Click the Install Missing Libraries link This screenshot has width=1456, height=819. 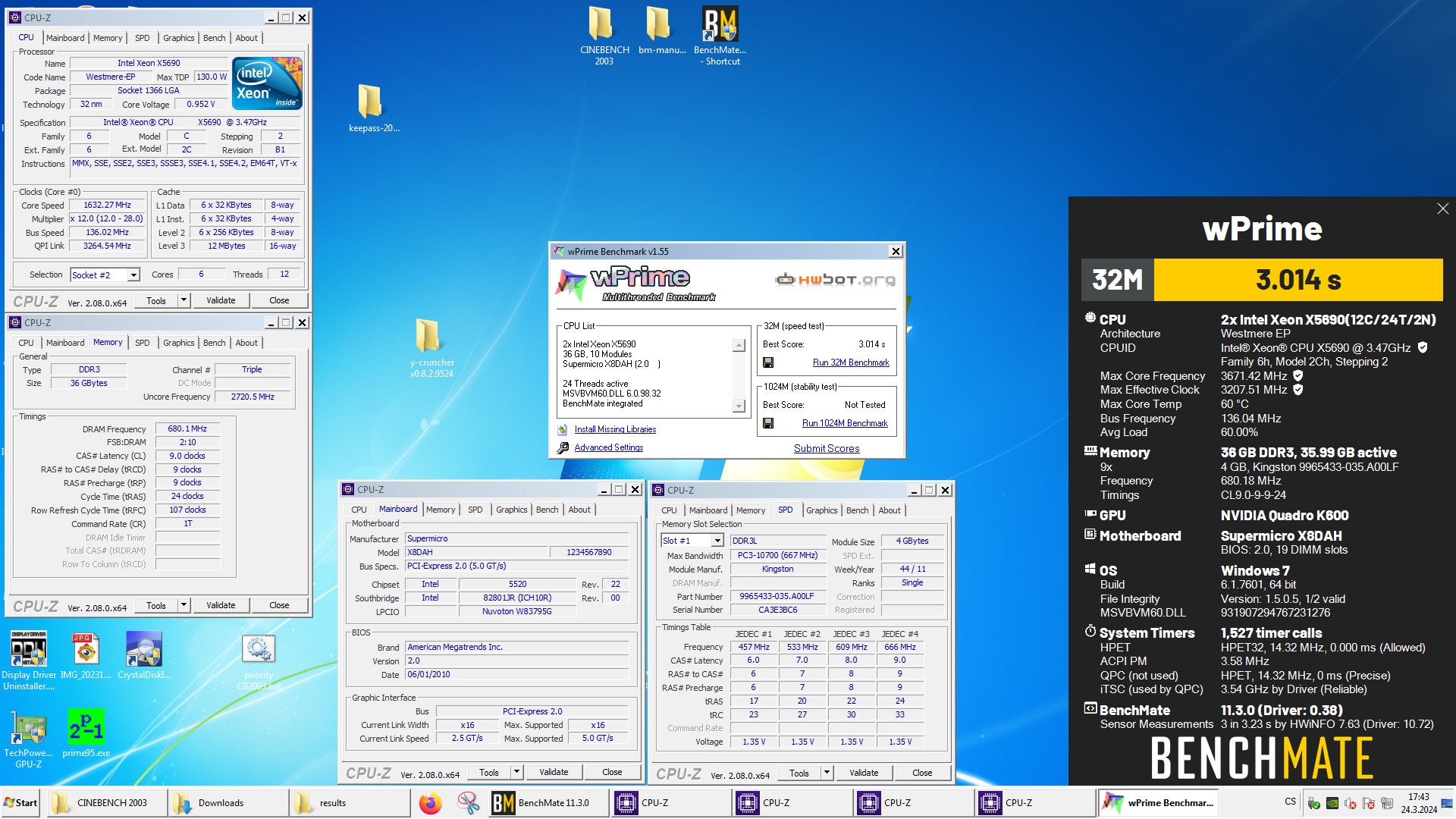(x=615, y=429)
